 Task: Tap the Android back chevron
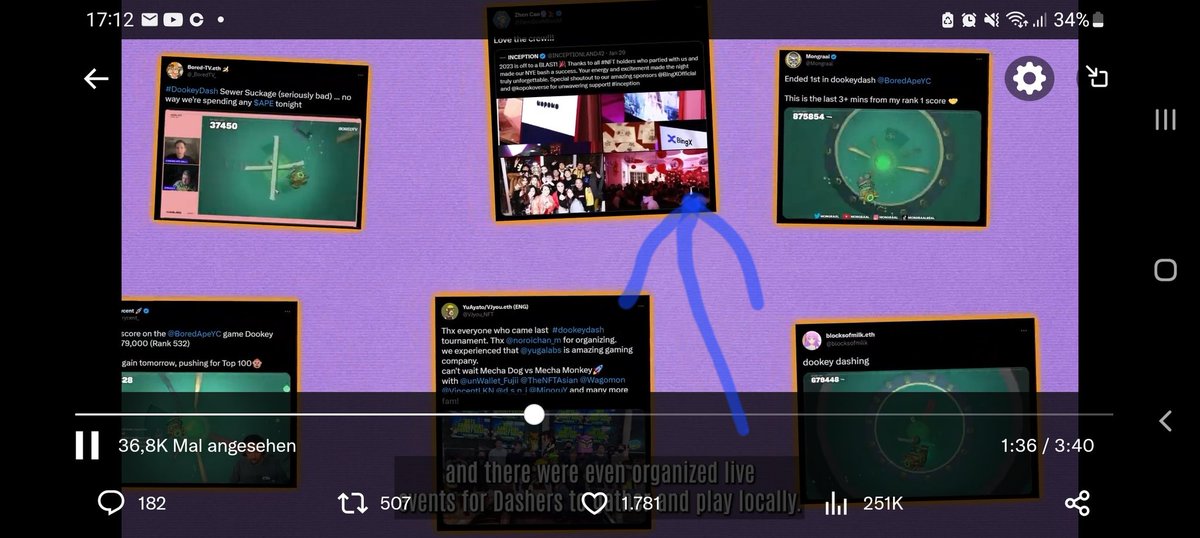tap(1165, 421)
